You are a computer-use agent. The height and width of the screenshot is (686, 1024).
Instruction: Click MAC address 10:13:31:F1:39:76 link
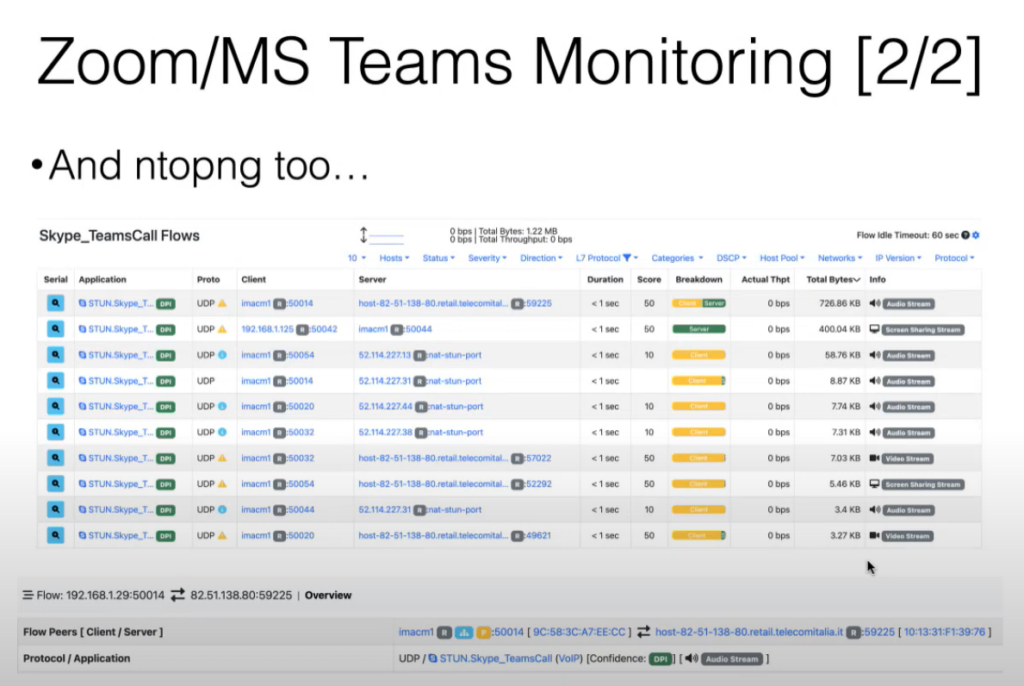[944, 632]
